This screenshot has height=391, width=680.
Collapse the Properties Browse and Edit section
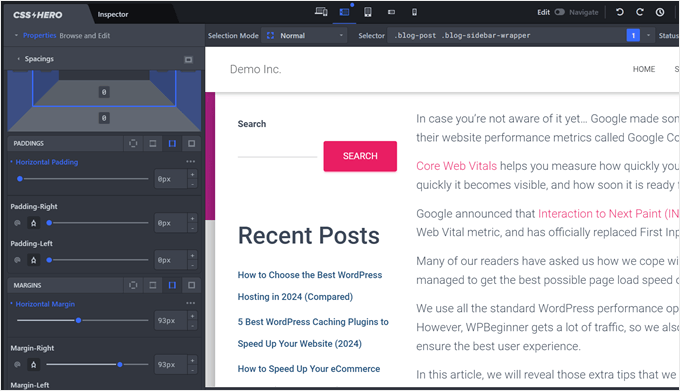click(16, 36)
